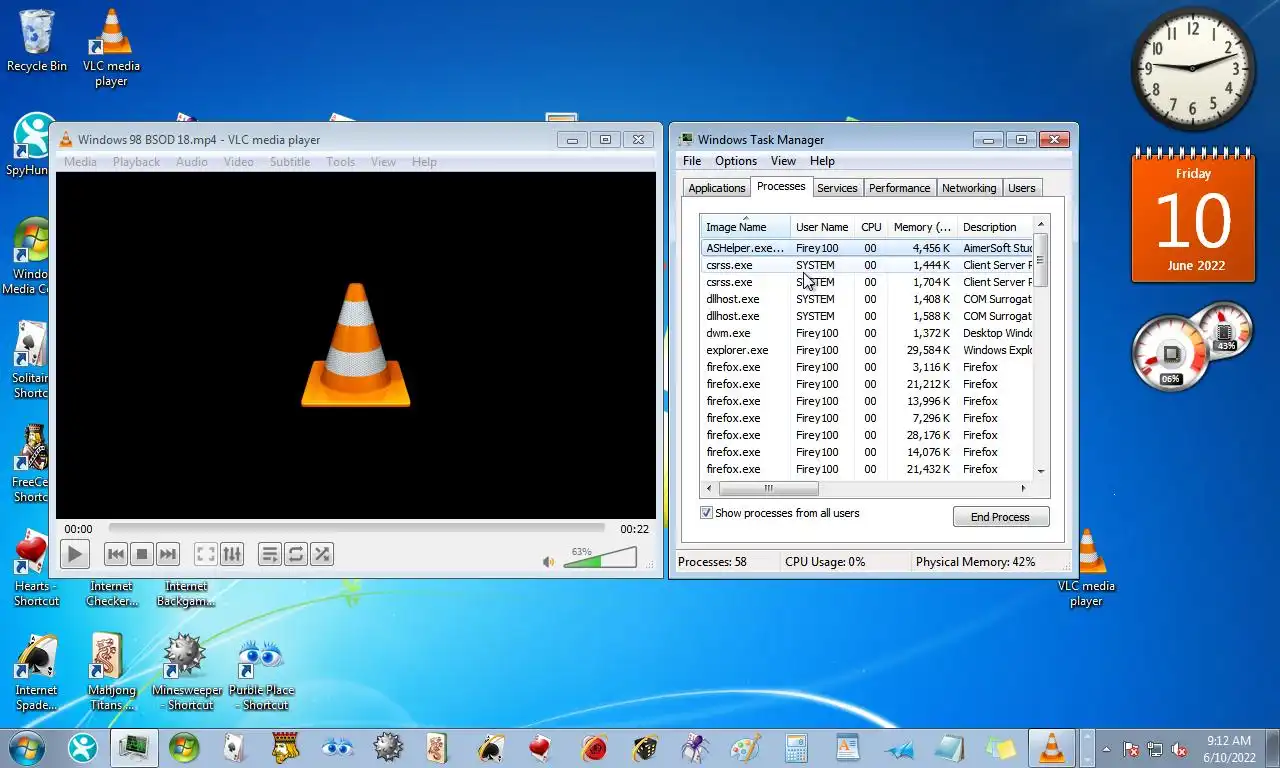
Task: Show VLC extended settings equalizer icon
Action: (232, 554)
